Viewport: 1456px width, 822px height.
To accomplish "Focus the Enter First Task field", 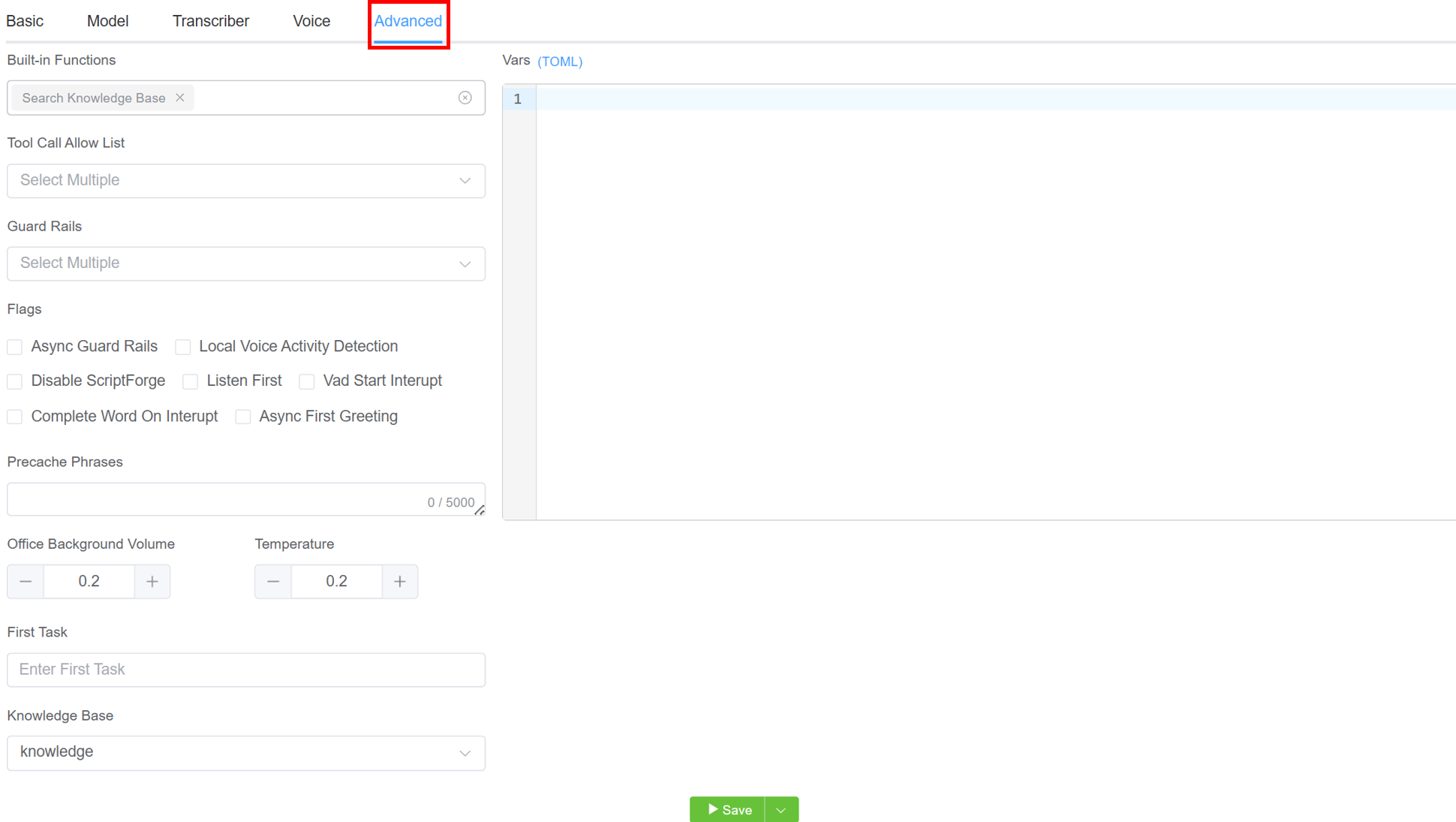I will [246, 670].
